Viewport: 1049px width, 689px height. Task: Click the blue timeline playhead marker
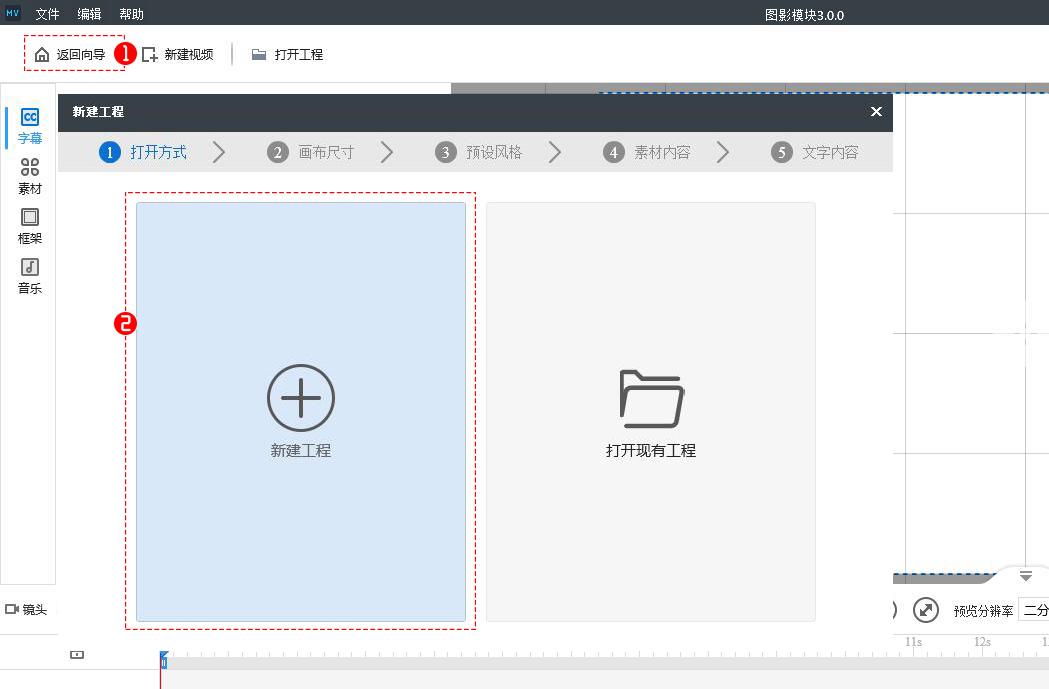[164, 660]
